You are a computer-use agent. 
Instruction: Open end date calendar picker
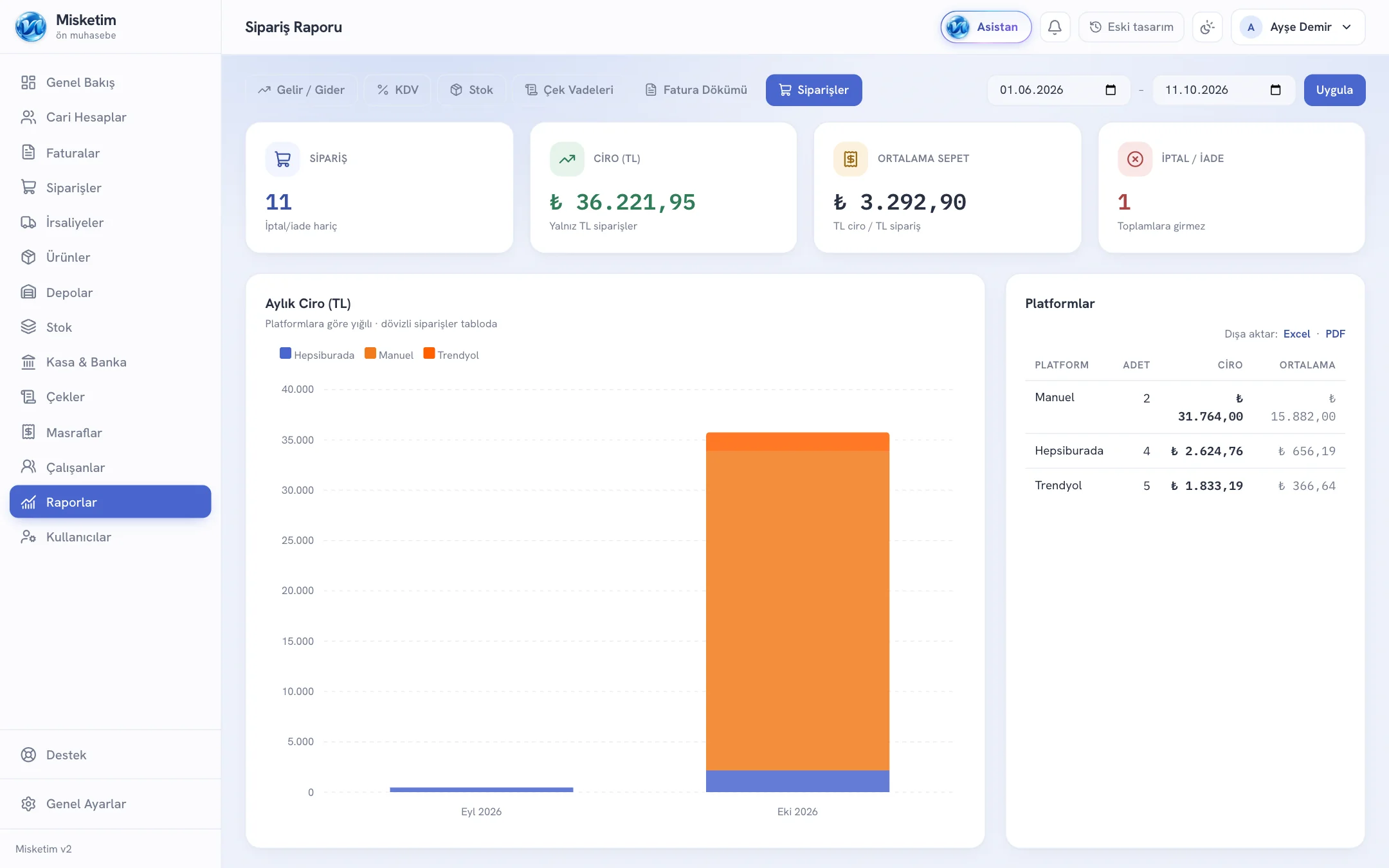(1276, 90)
